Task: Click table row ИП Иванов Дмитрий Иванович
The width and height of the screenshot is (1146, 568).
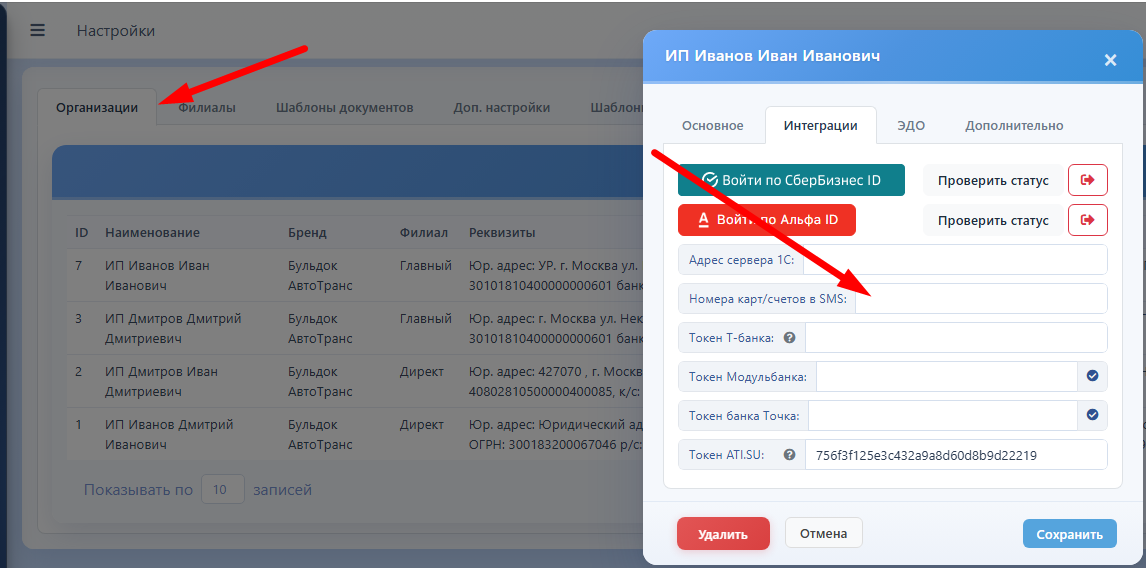Action: point(355,434)
